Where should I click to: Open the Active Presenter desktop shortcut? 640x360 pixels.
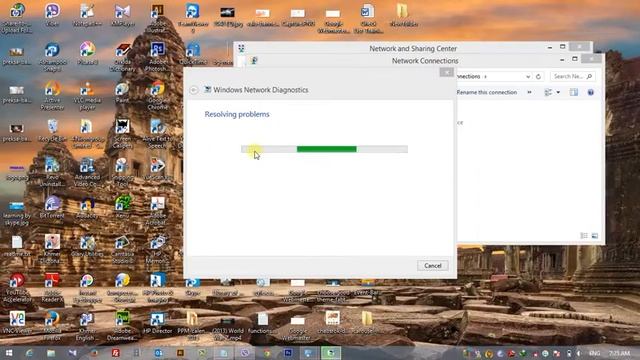[52, 95]
